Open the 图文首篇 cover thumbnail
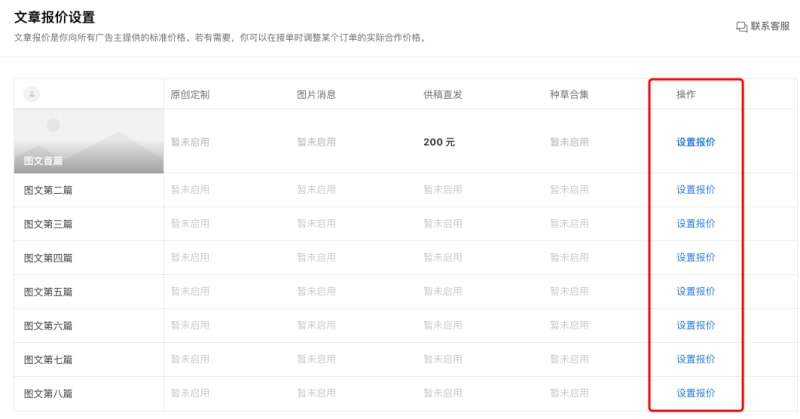The width and height of the screenshot is (800, 419). 89,141
